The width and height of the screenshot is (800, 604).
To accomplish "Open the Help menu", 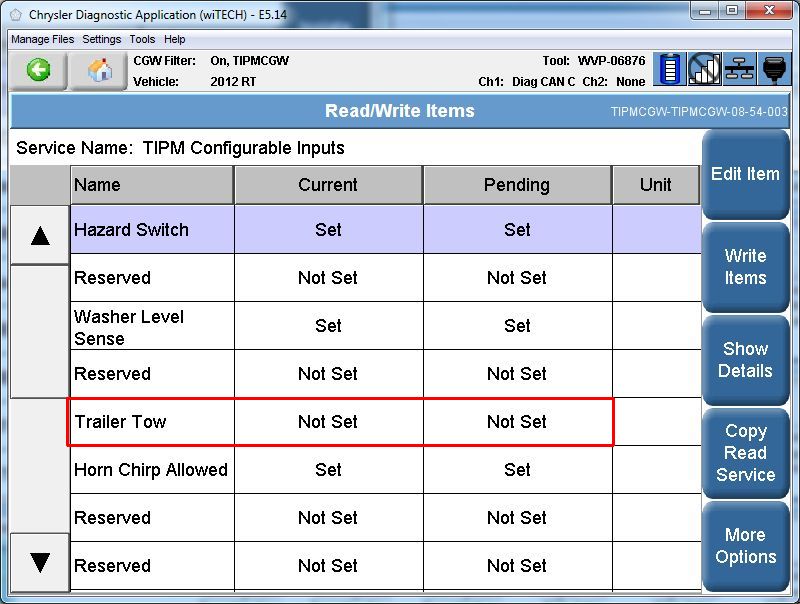I will tap(174, 39).
